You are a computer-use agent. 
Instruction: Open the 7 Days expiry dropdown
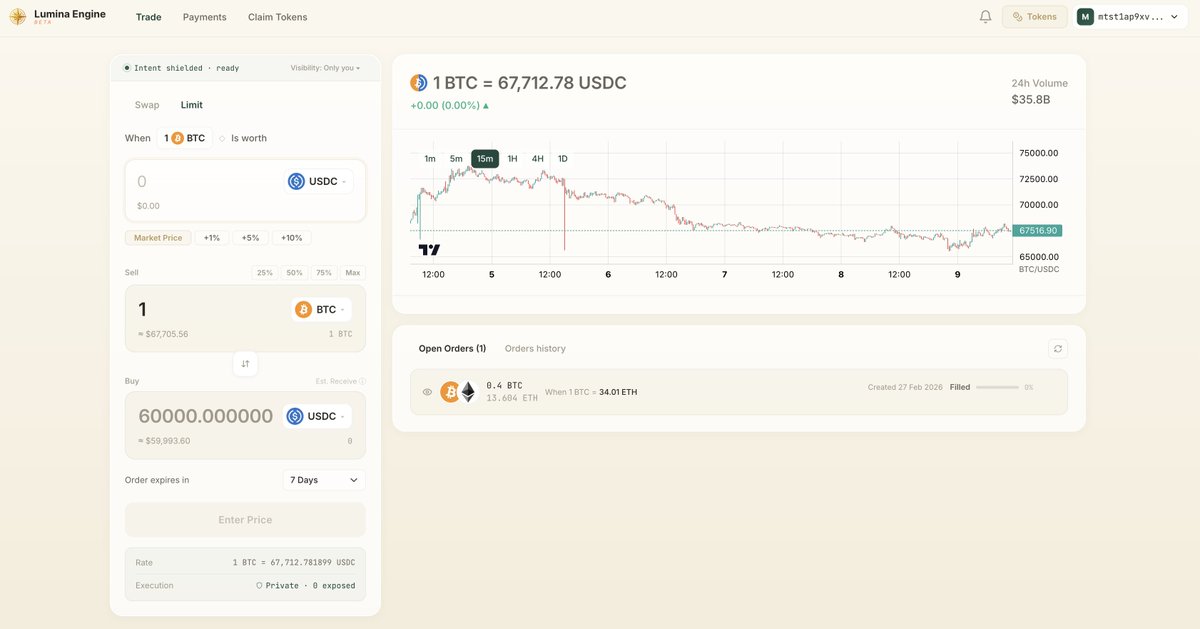pos(324,480)
